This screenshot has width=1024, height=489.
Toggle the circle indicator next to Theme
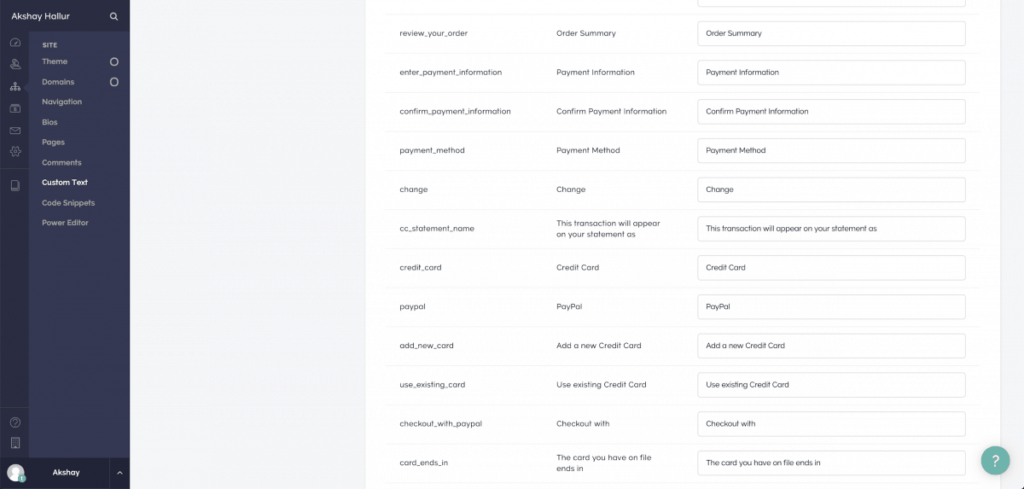click(114, 62)
